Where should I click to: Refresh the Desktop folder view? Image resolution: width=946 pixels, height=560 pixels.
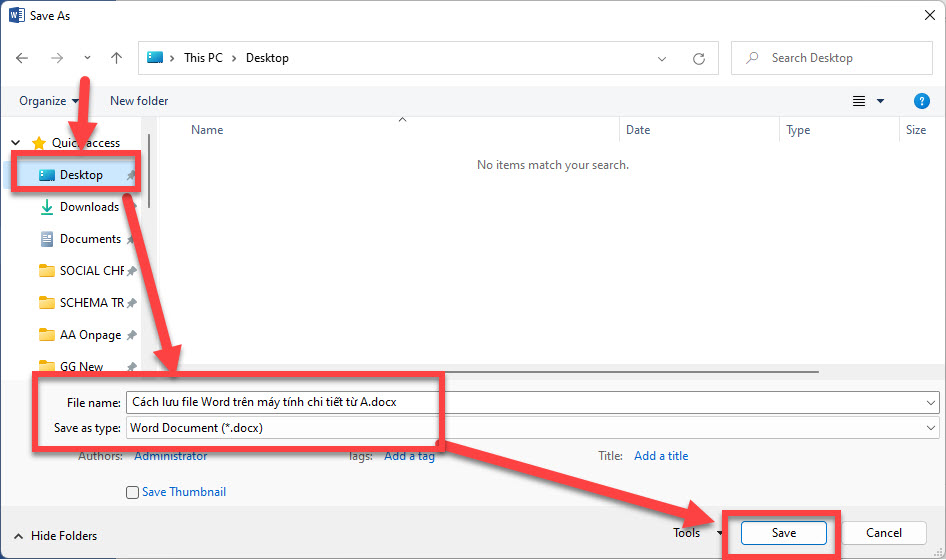click(699, 58)
